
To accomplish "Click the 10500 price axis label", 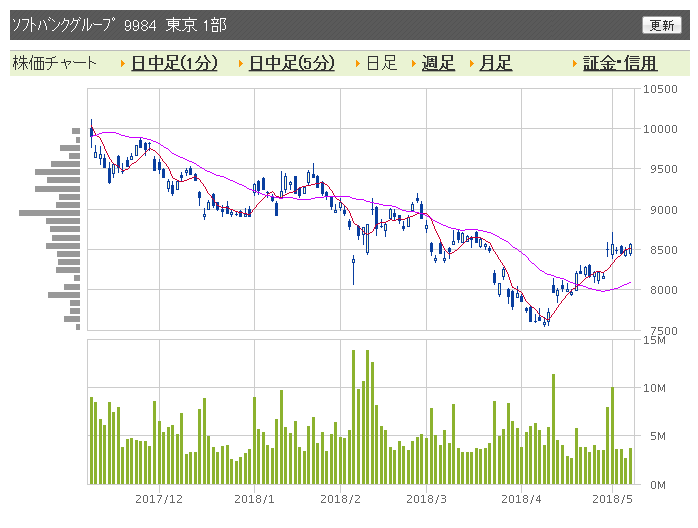I will coord(660,89).
